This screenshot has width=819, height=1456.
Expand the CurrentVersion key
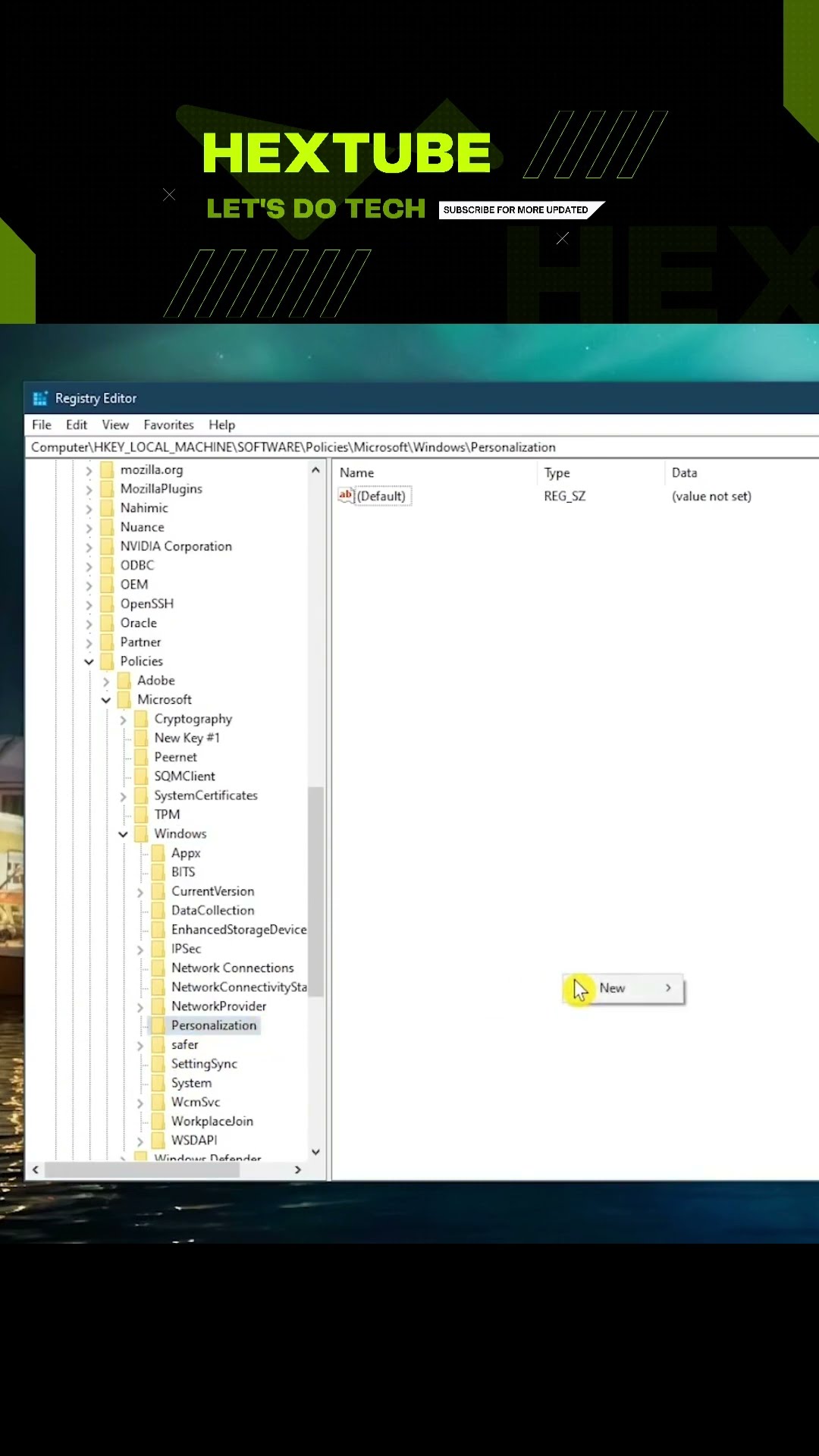[x=140, y=893]
